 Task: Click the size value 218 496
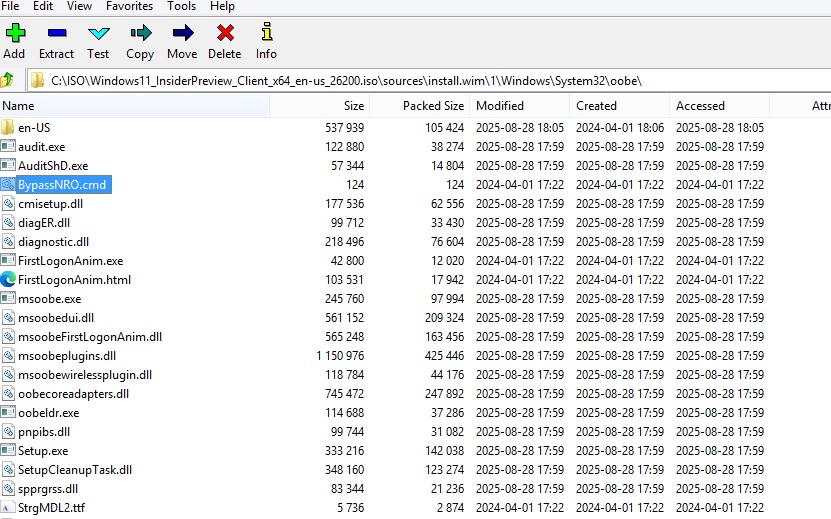coord(344,242)
